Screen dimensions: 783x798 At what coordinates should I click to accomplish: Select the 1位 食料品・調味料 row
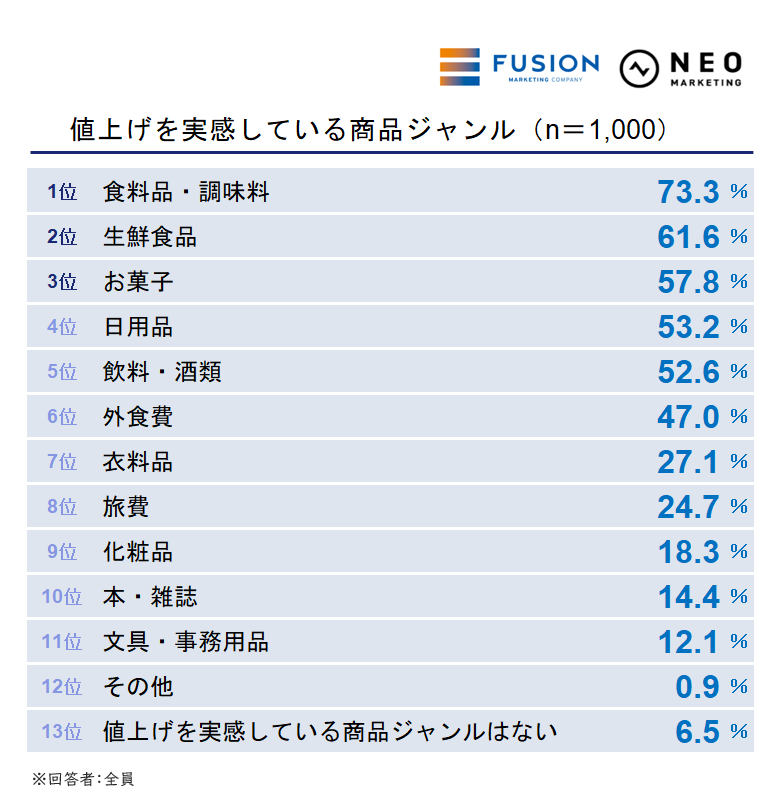click(390, 191)
